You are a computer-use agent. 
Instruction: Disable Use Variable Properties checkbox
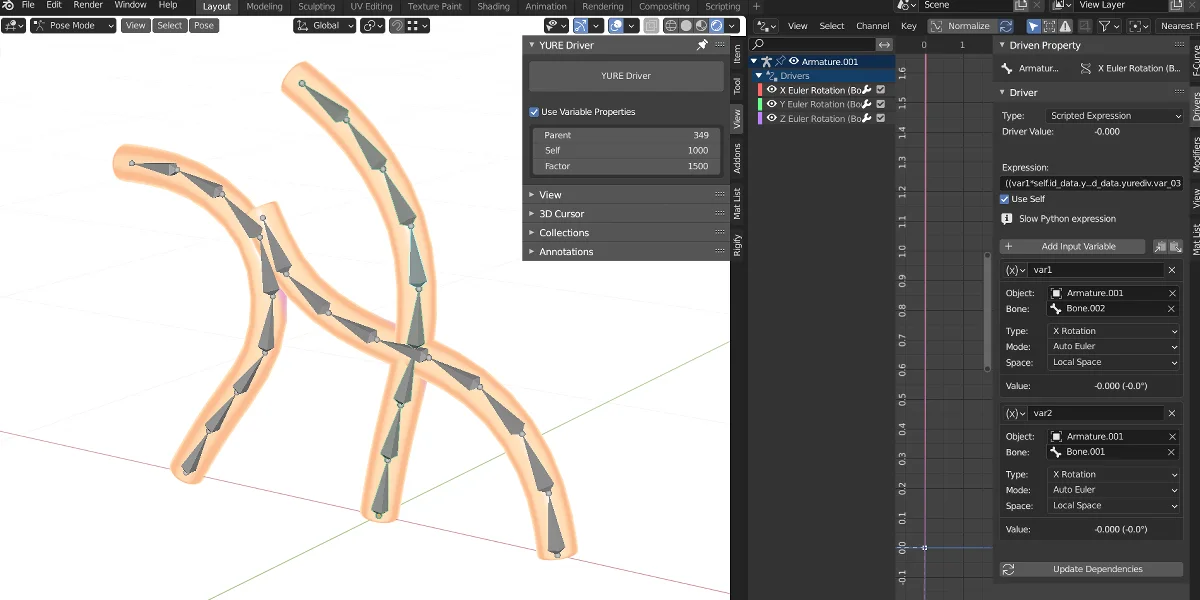[534, 112]
